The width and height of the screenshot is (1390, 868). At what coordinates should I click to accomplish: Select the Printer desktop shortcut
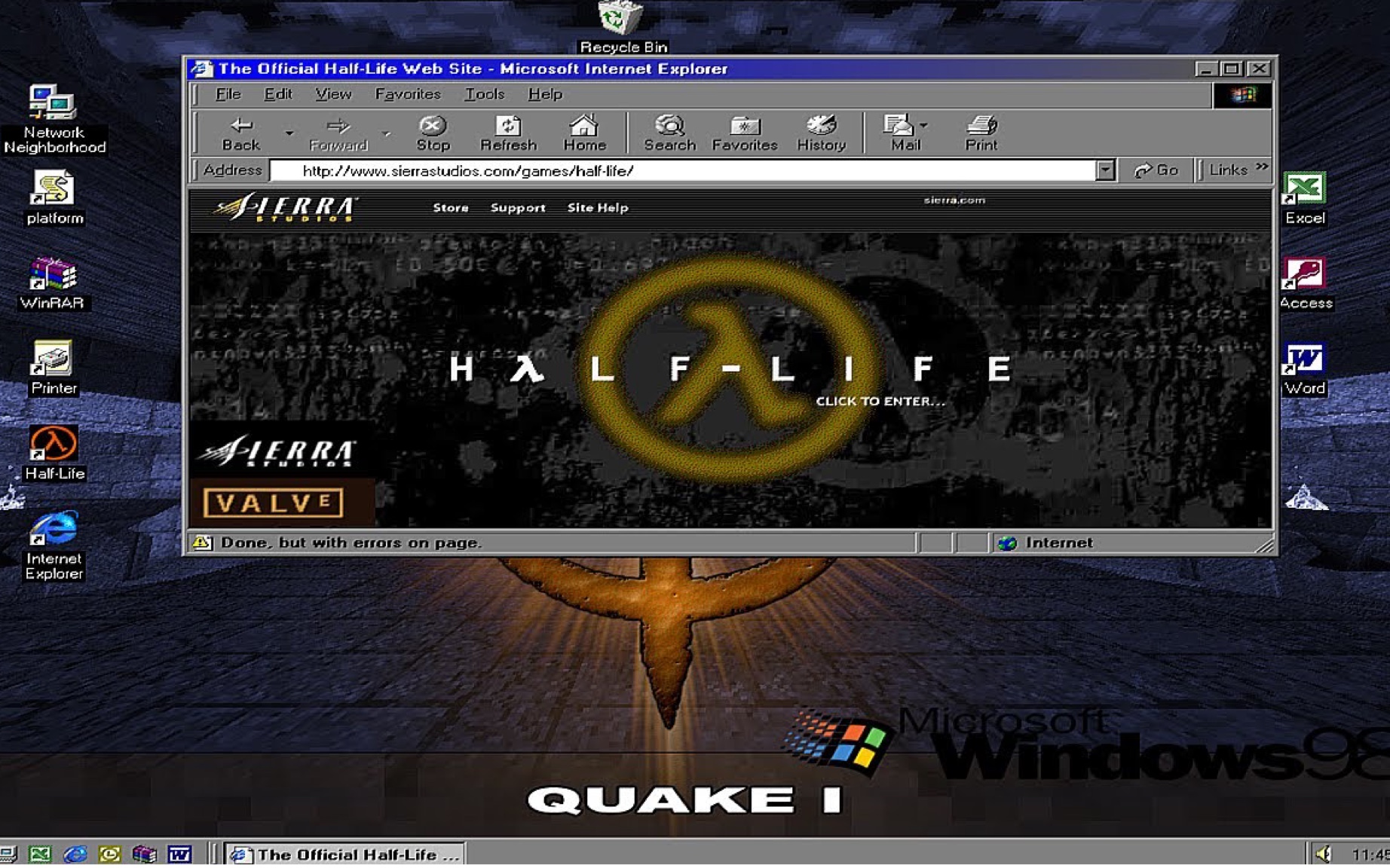pyautogui.click(x=54, y=368)
